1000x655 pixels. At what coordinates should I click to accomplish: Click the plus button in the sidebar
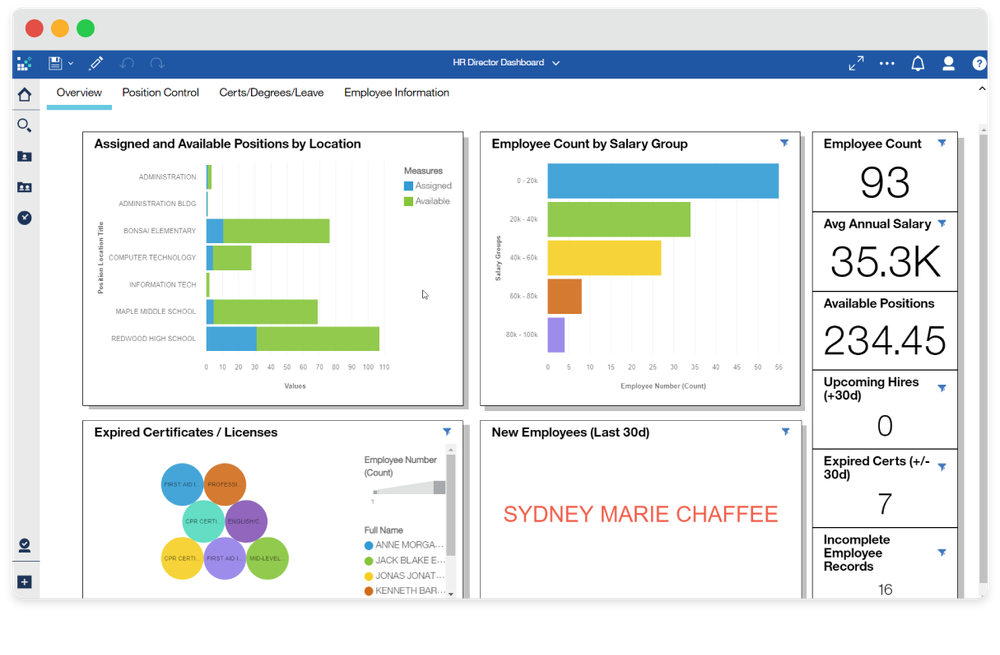click(x=24, y=581)
